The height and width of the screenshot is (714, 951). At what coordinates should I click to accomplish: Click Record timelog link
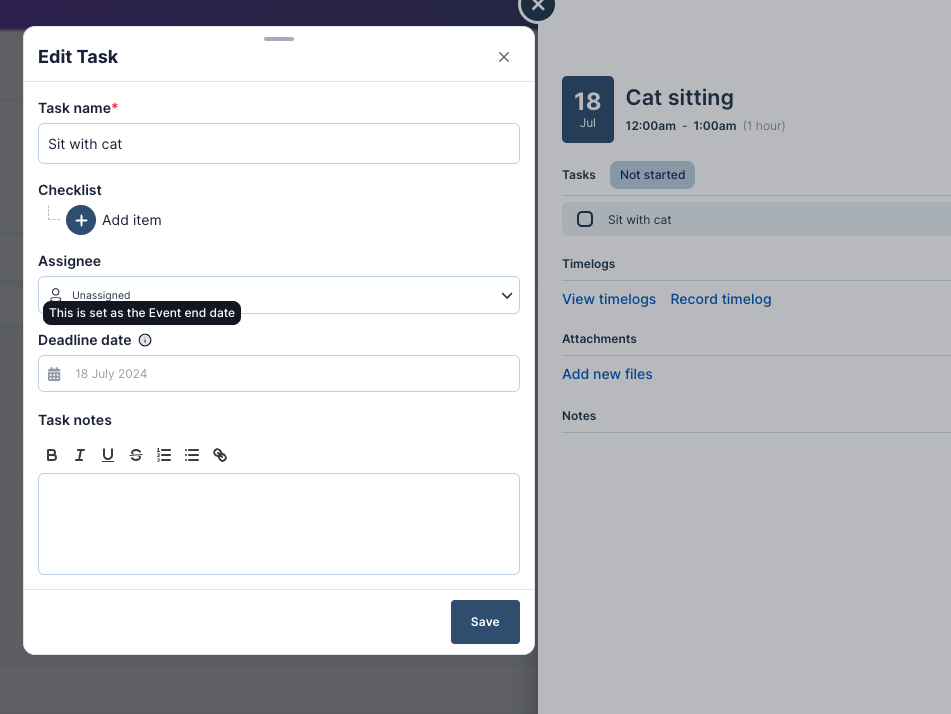[720, 299]
